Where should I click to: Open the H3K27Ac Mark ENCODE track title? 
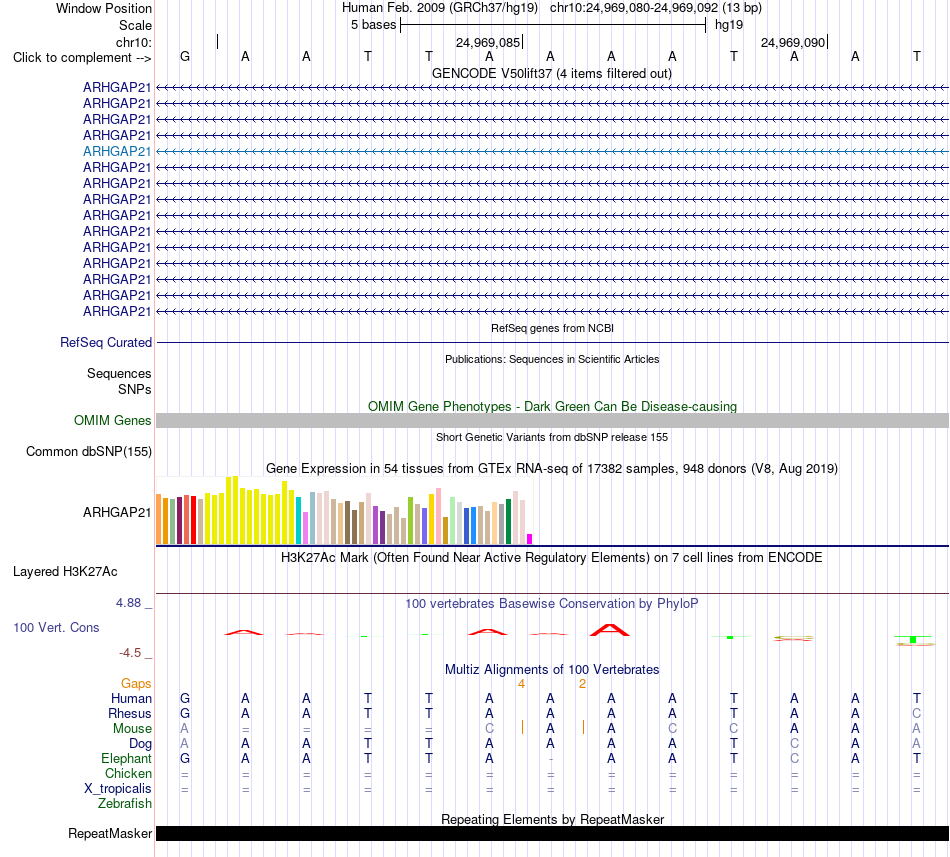551,557
